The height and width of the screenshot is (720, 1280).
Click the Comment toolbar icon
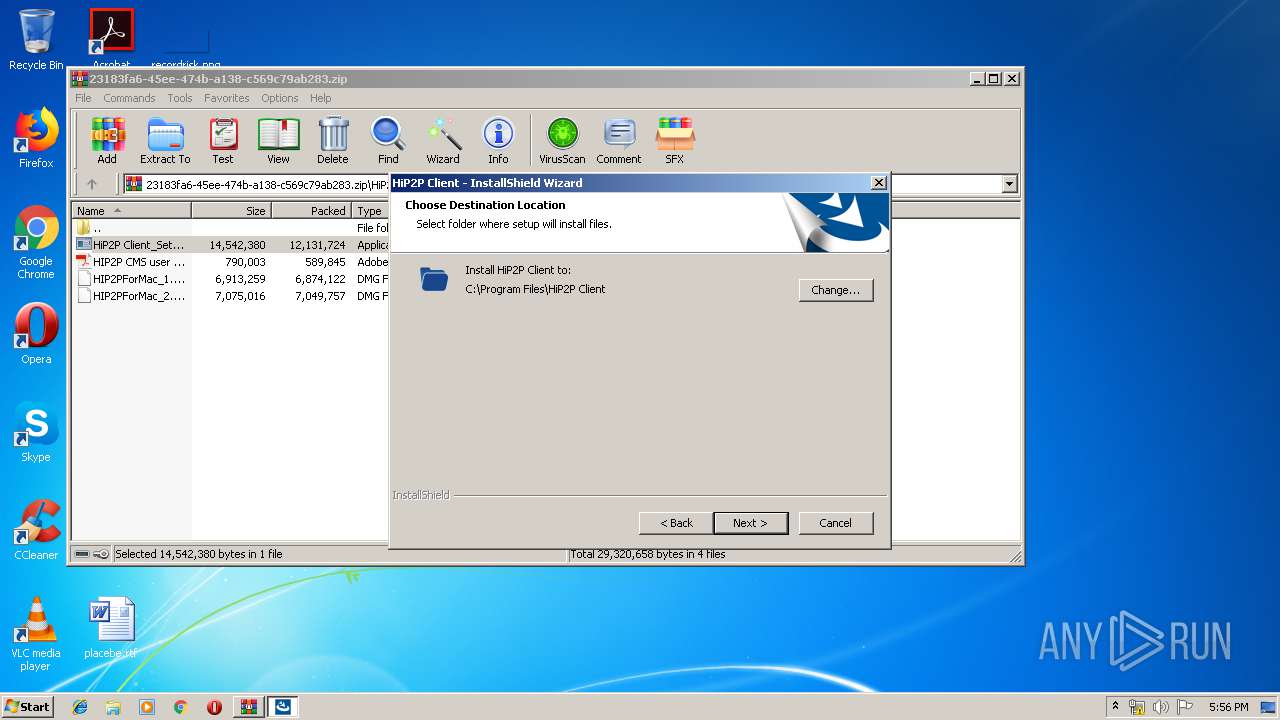tap(619, 140)
